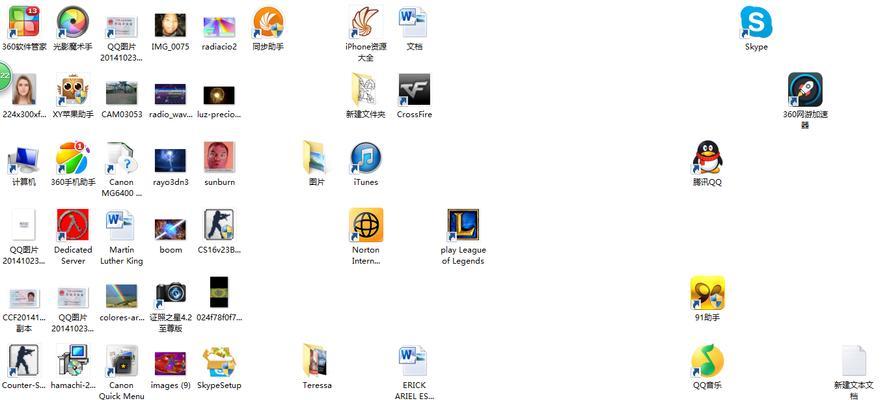
Task: Open the ERICK ARIEL Word document
Action: 414,360
